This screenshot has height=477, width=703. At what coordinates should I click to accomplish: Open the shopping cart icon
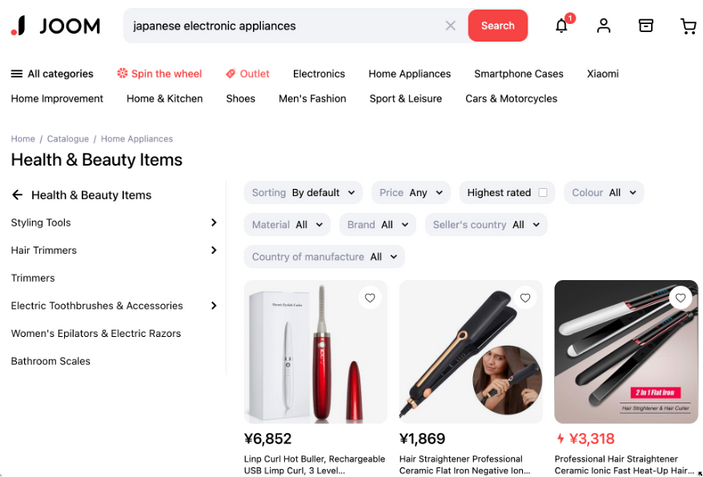click(x=688, y=26)
